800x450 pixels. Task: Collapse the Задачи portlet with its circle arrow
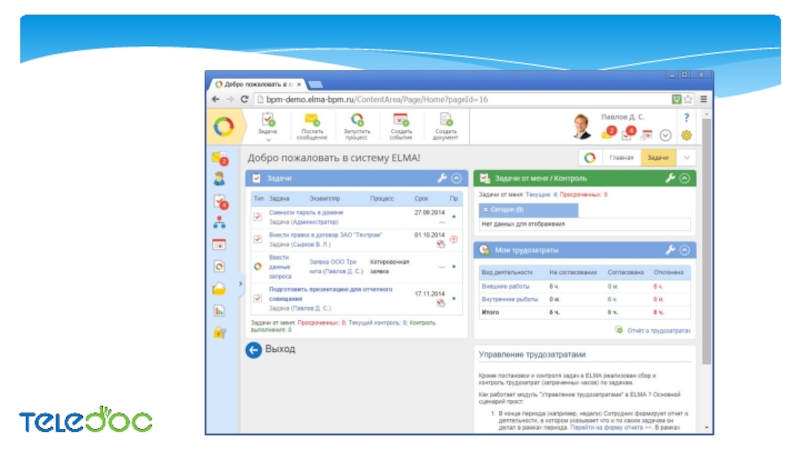pyautogui.click(x=457, y=178)
